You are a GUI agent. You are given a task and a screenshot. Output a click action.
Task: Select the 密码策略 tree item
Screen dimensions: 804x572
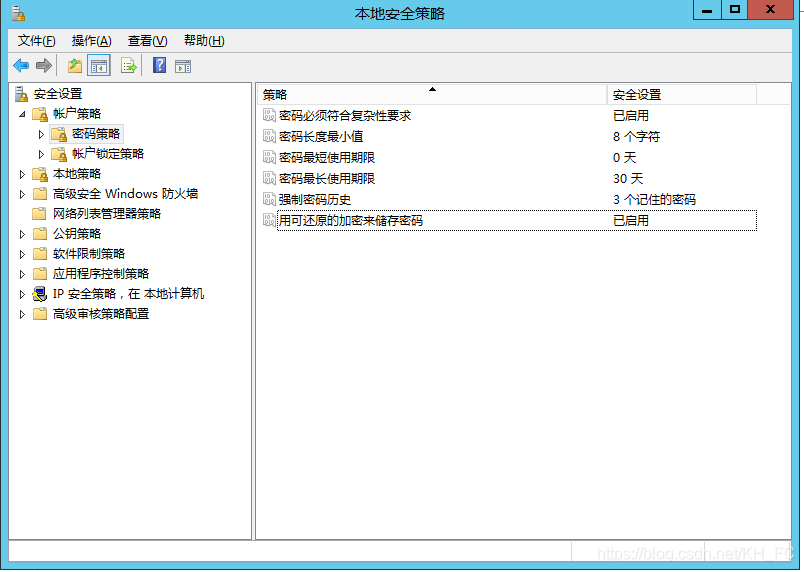point(95,134)
